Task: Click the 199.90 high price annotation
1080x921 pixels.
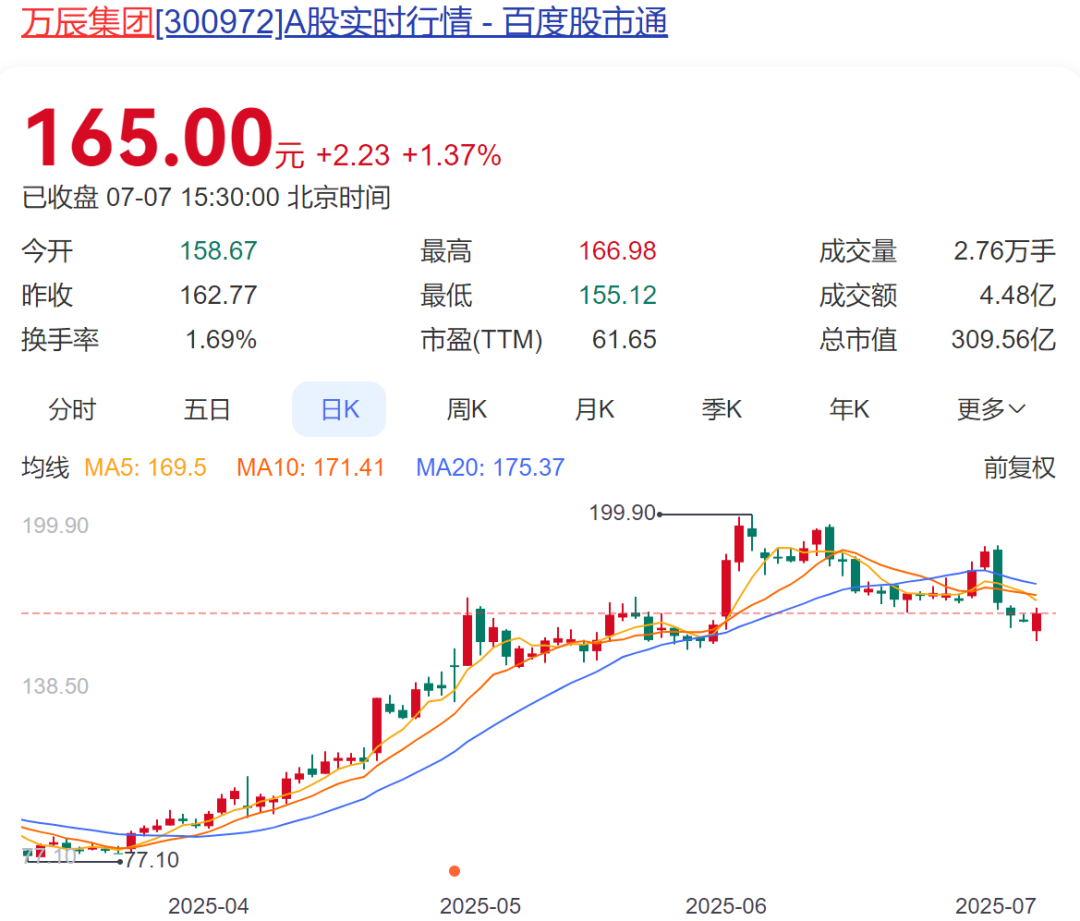Action: click(622, 513)
